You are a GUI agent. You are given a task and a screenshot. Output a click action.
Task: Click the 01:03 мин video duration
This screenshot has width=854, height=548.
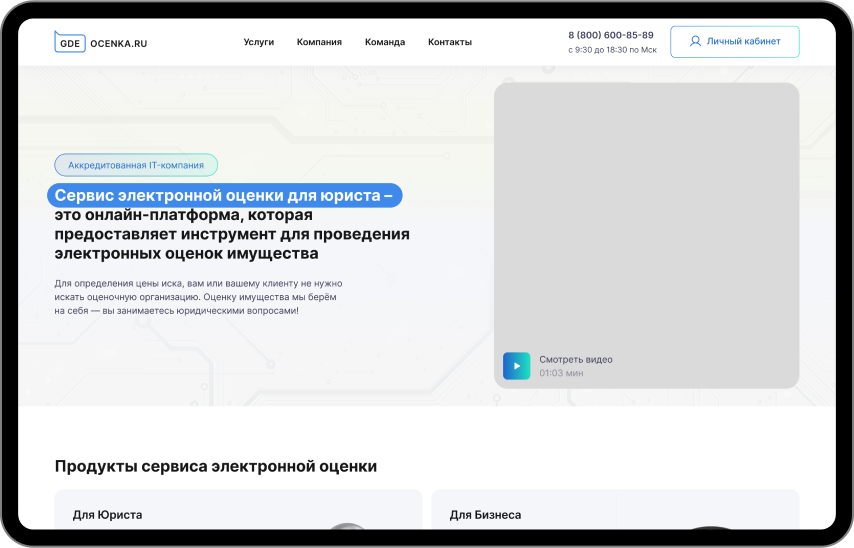(x=561, y=373)
